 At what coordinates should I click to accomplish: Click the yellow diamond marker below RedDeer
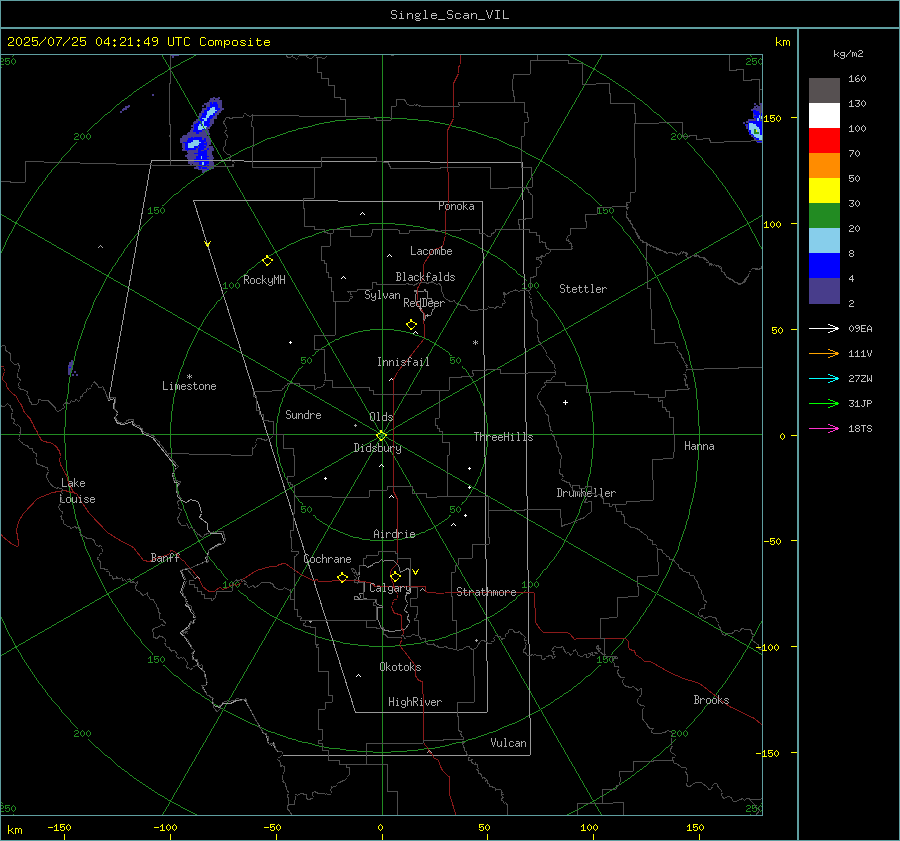(x=411, y=325)
